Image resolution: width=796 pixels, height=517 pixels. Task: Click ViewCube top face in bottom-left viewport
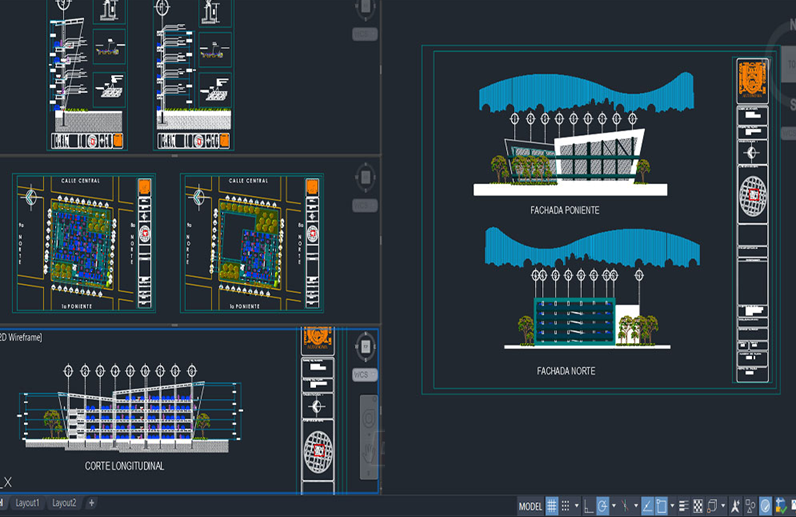click(x=366, y=347)
